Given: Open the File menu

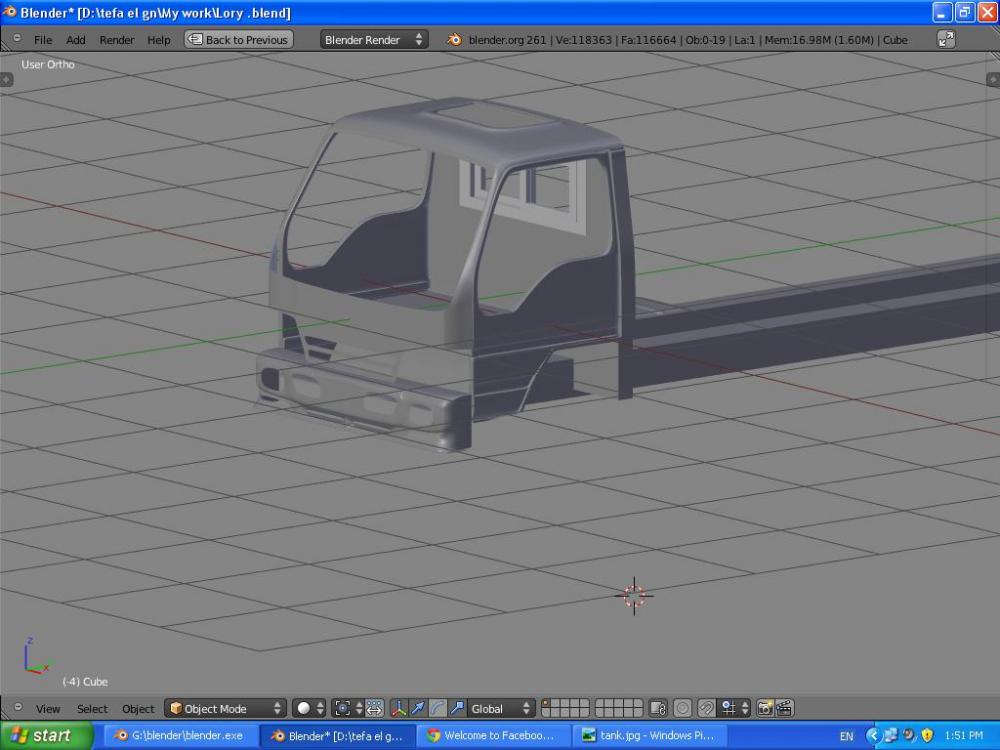Looking at the screenshot, I should click(43, 40).
